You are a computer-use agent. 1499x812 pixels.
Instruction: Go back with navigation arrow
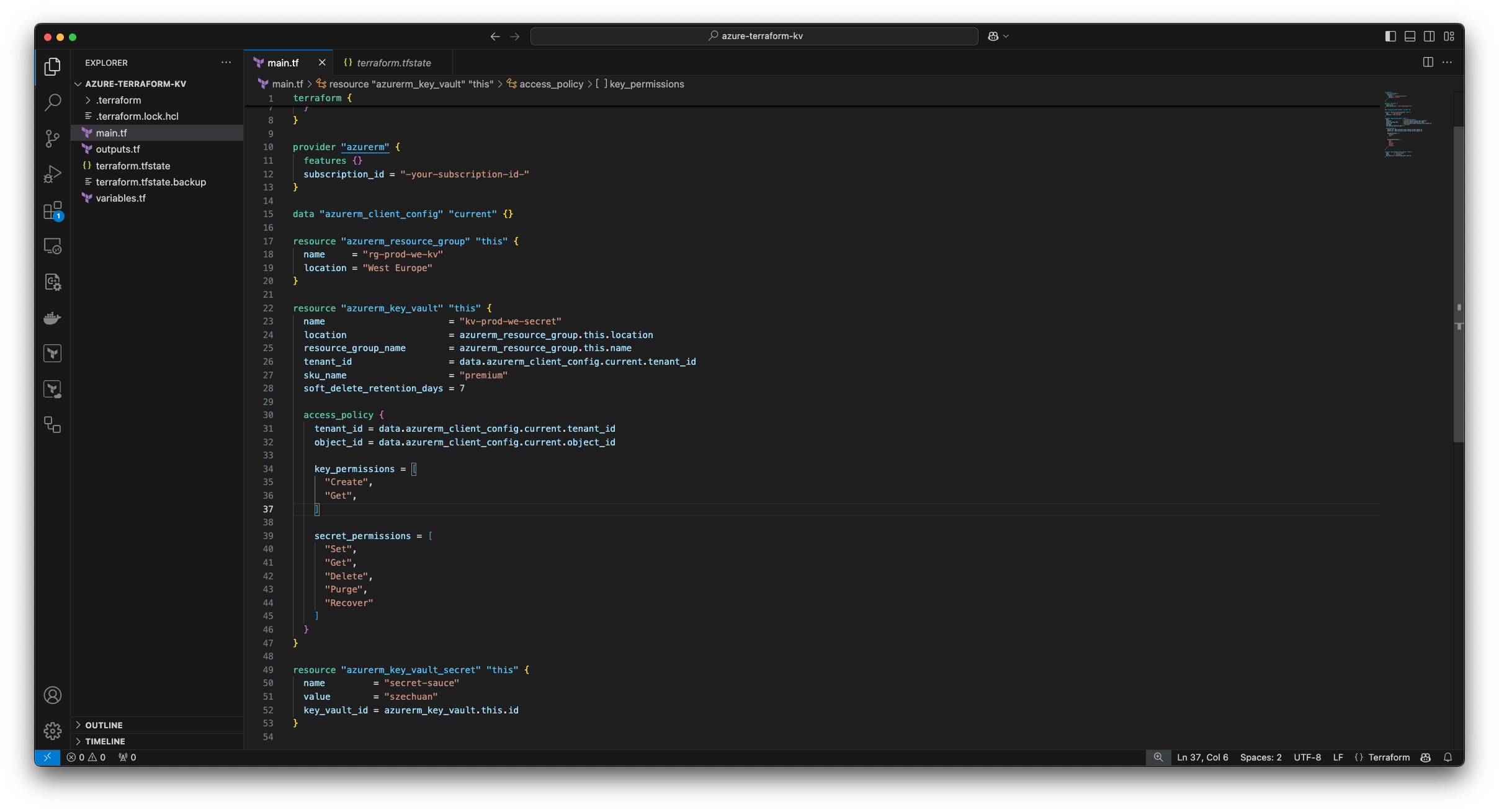click(495, 37)
